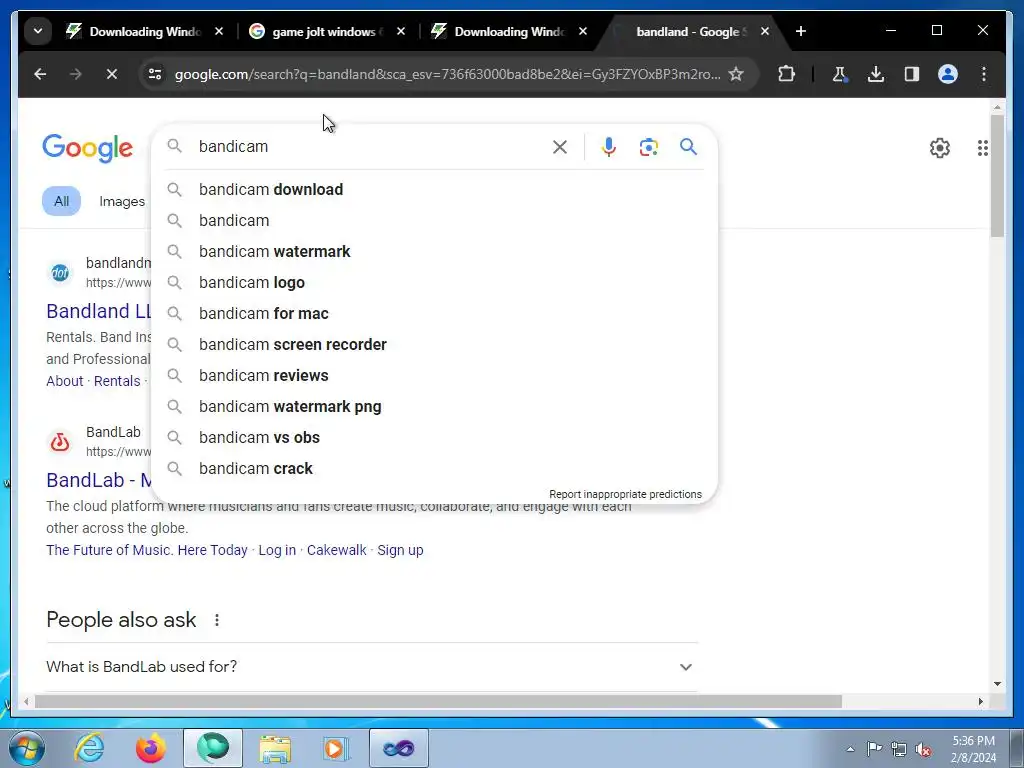Screen dimensions: 1024x768
Task: Choose suggestion bandicam reviews
Action: [x=434, y=376]
